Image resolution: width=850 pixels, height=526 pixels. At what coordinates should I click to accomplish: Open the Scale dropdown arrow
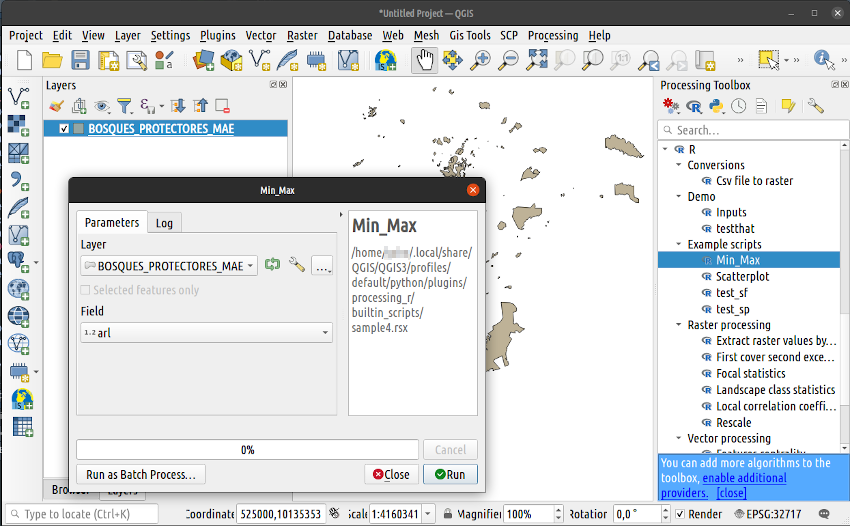[x=428, y=514]
